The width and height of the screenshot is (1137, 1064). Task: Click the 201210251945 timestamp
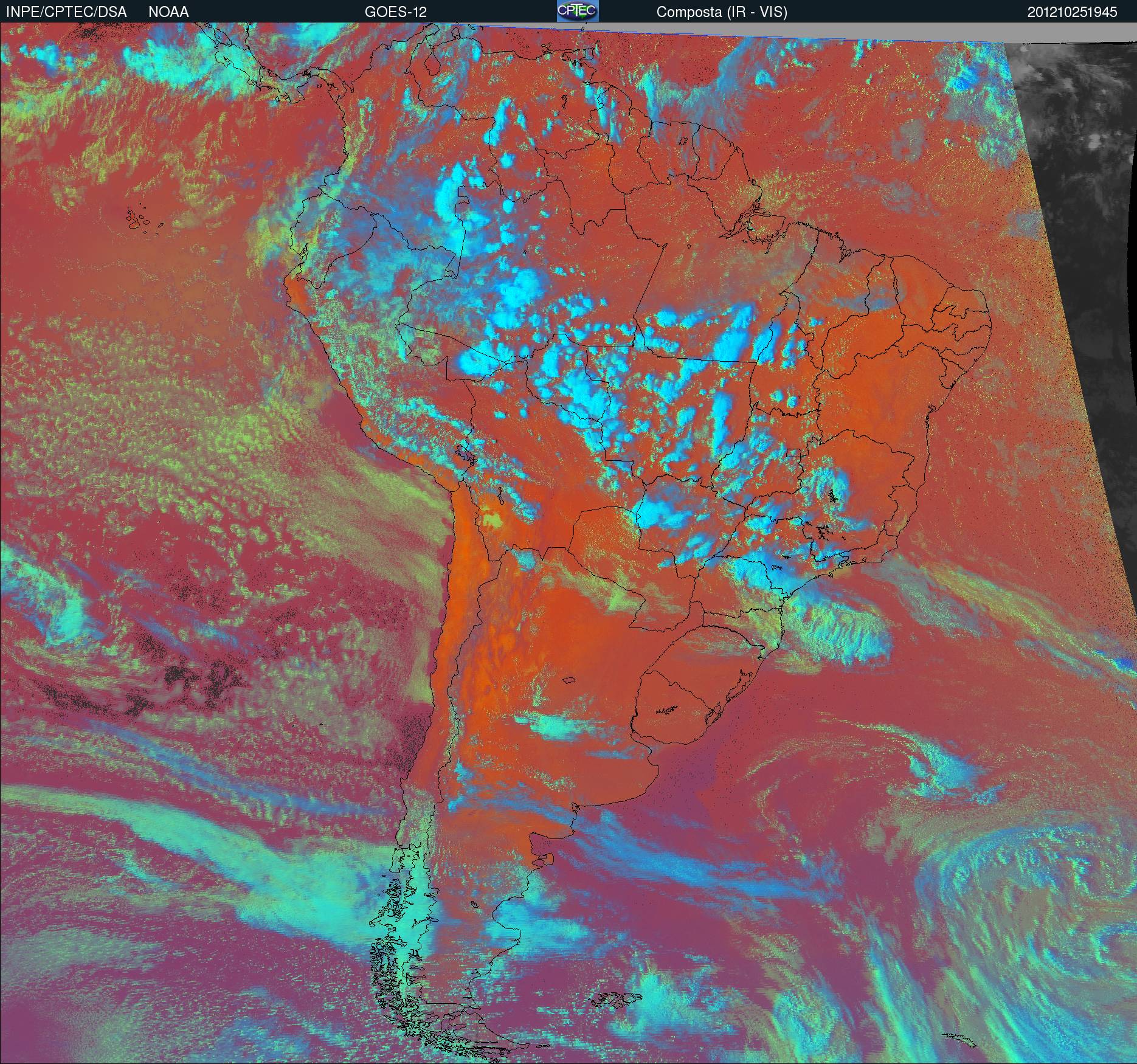(1073, 12)
